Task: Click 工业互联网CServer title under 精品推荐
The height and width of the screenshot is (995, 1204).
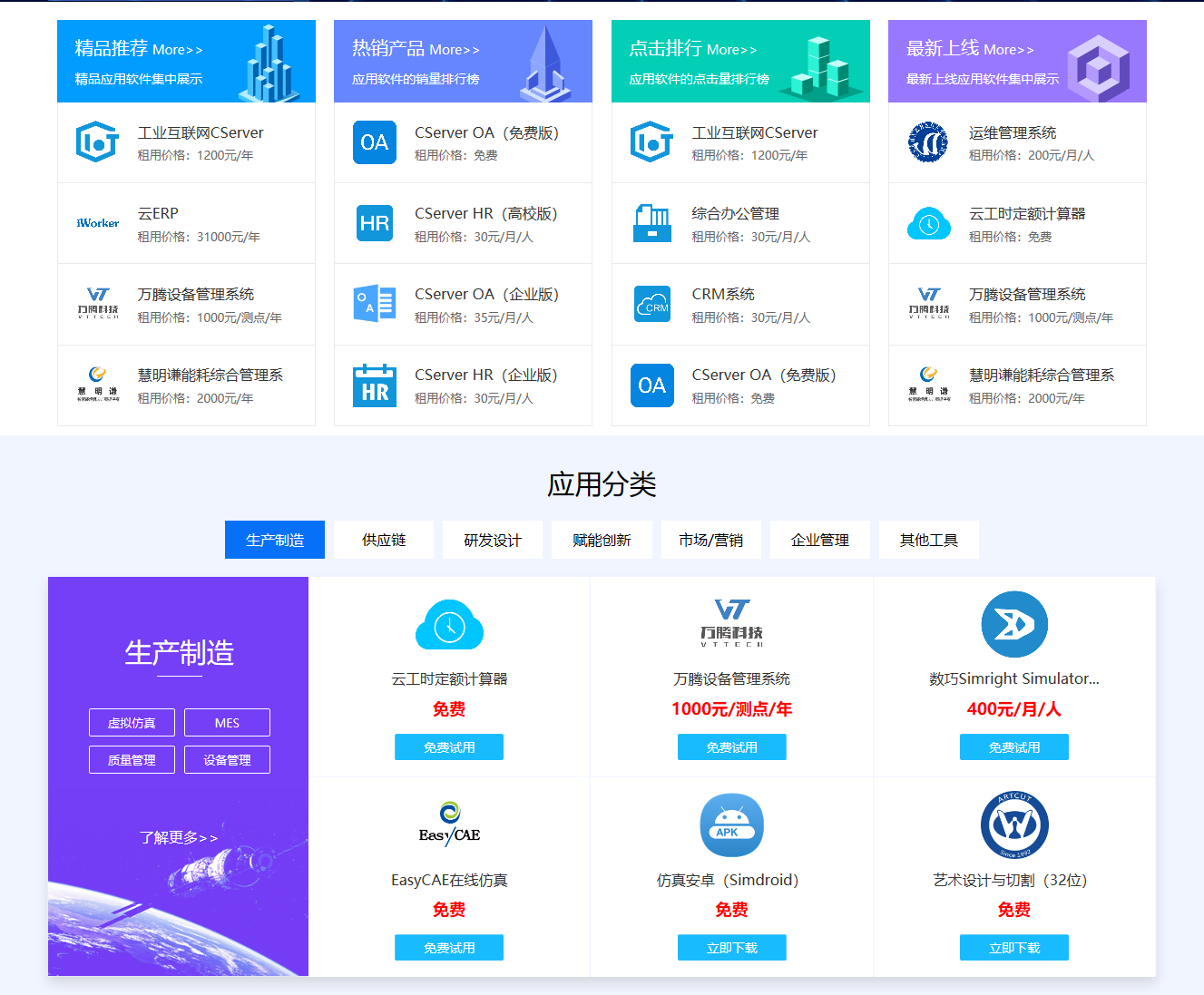Action: tap(201, 132)
